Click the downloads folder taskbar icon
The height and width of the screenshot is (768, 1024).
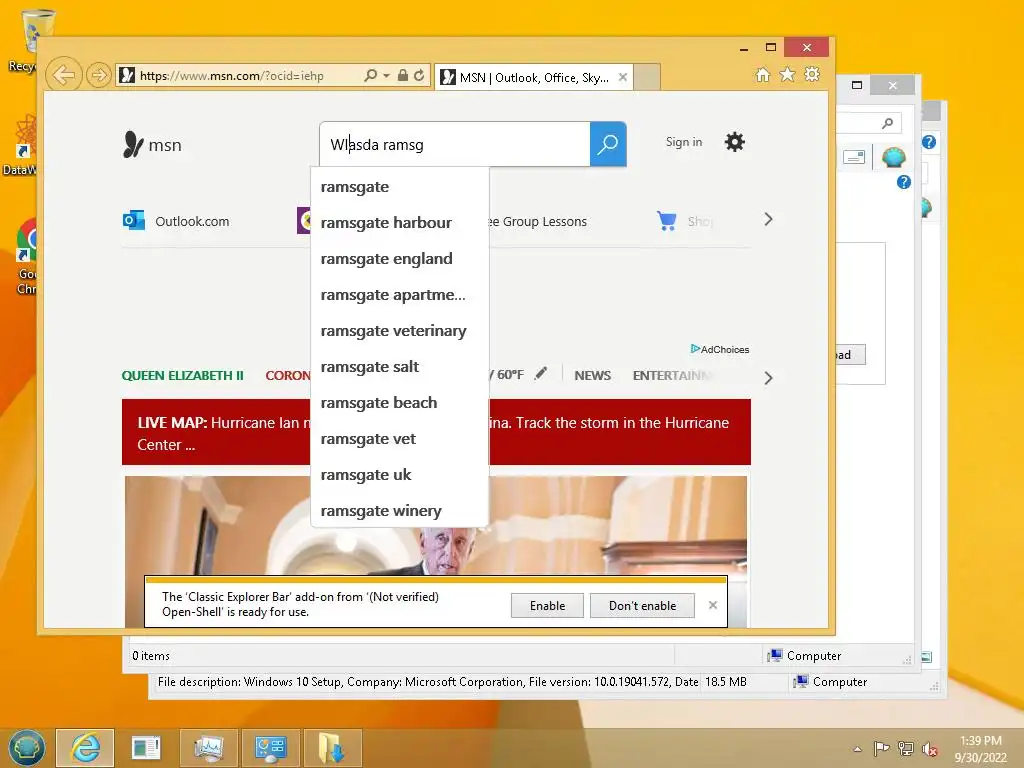[x=332, y=748]
